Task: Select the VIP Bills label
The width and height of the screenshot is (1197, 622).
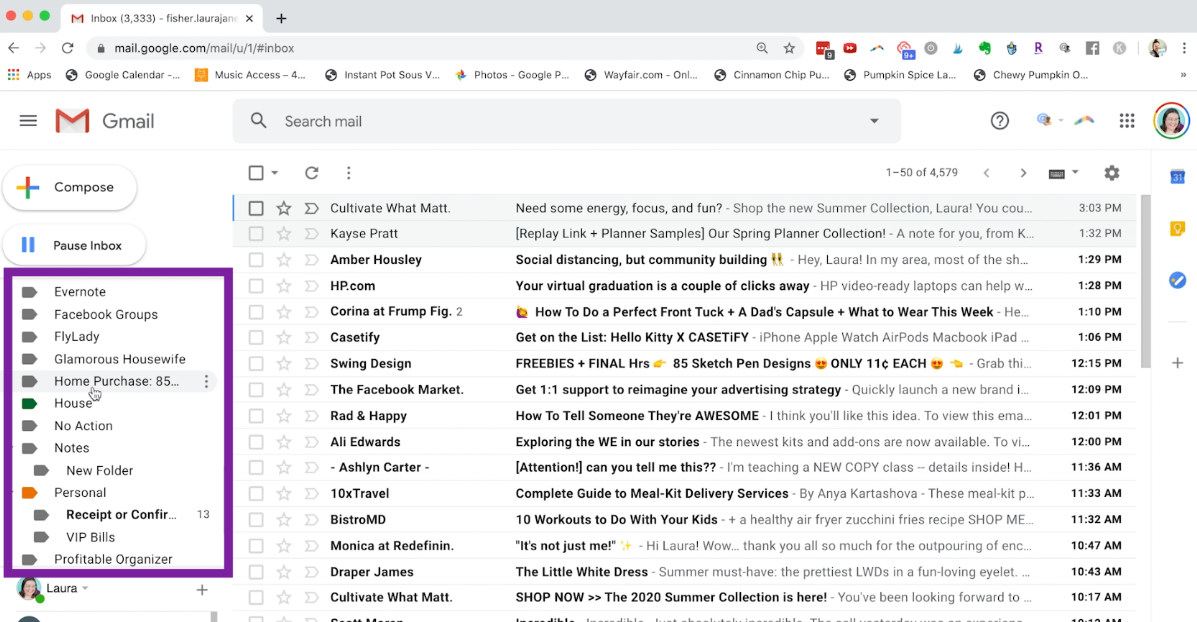Action: (x=90, y=537)
